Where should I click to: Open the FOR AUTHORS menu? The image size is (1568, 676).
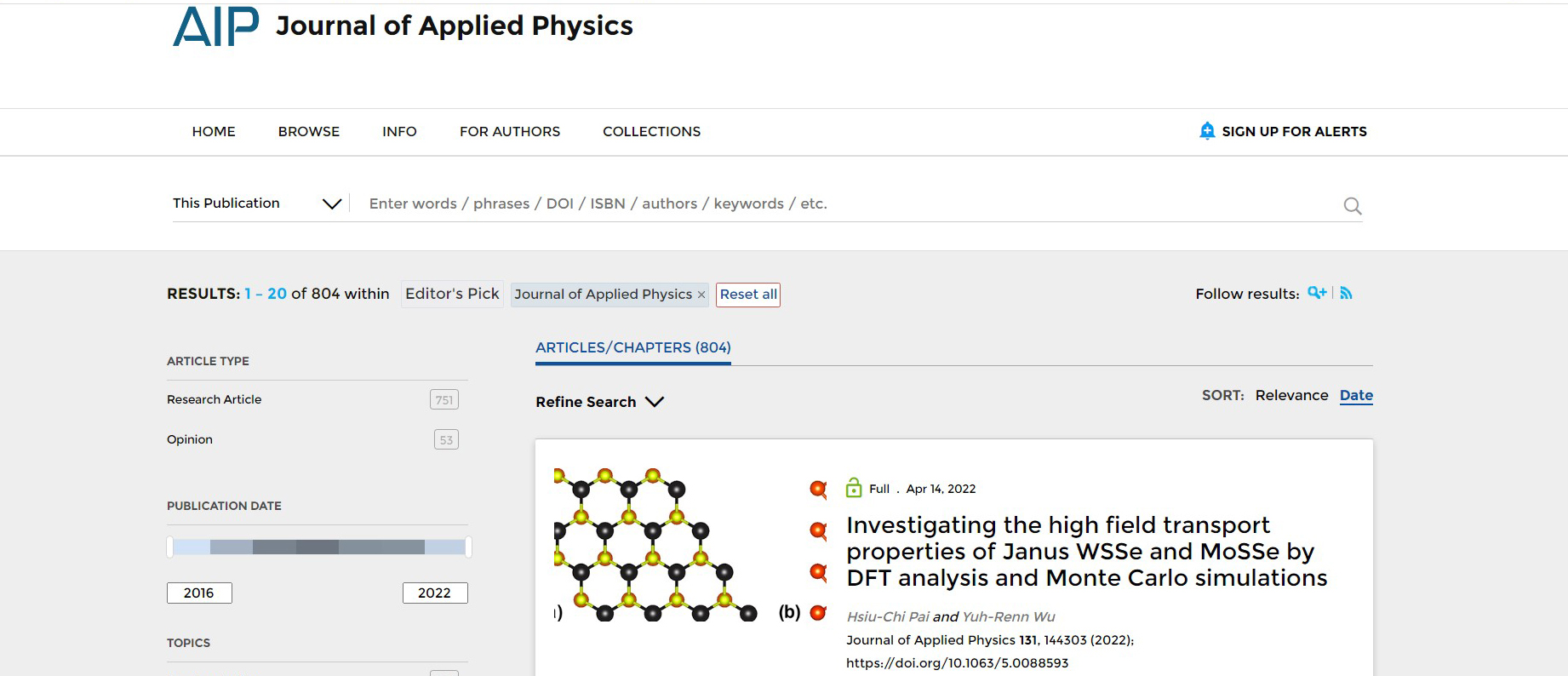tap(510, 131)
